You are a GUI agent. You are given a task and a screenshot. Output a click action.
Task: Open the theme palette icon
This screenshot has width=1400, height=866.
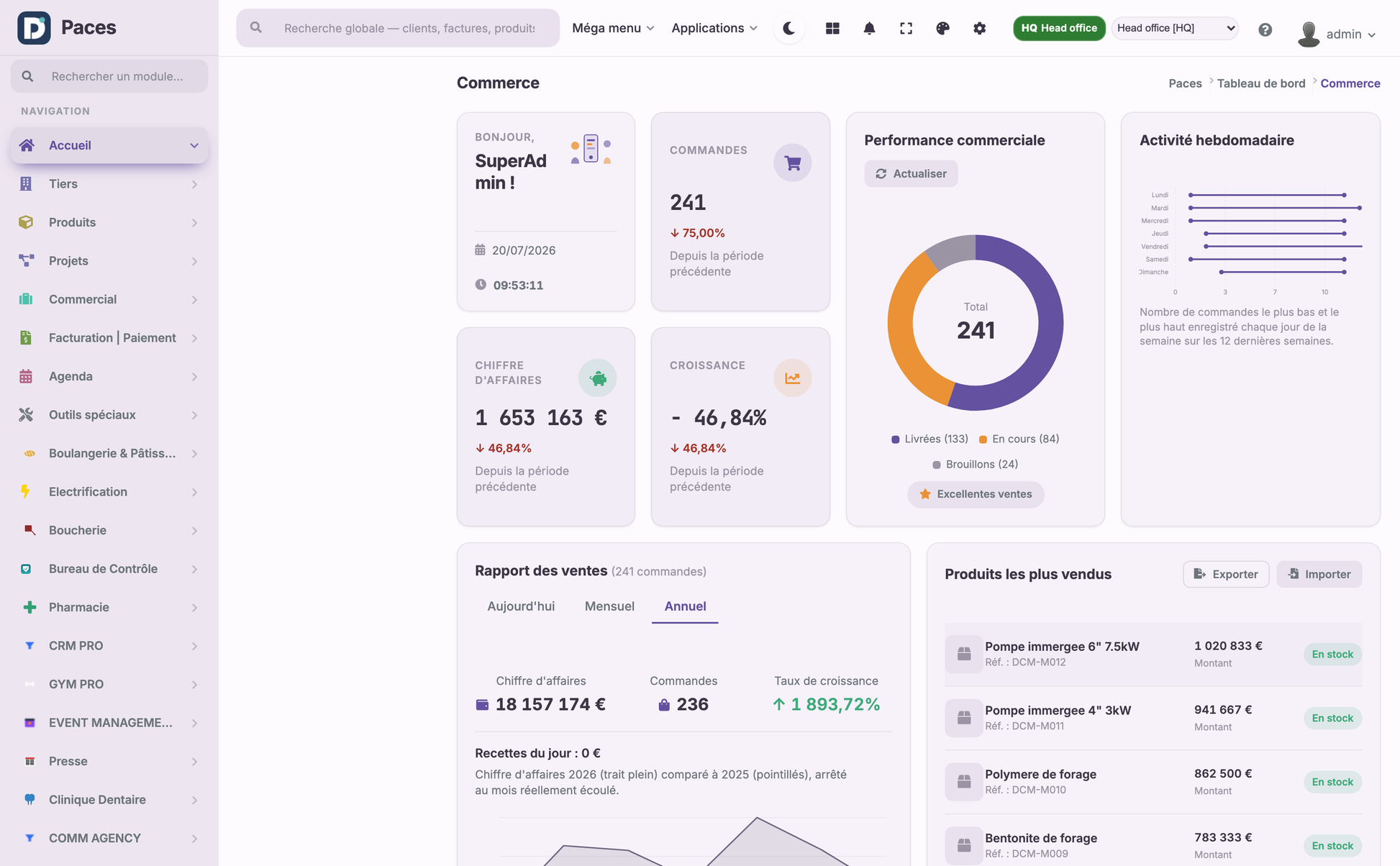(x=942, y=28)
